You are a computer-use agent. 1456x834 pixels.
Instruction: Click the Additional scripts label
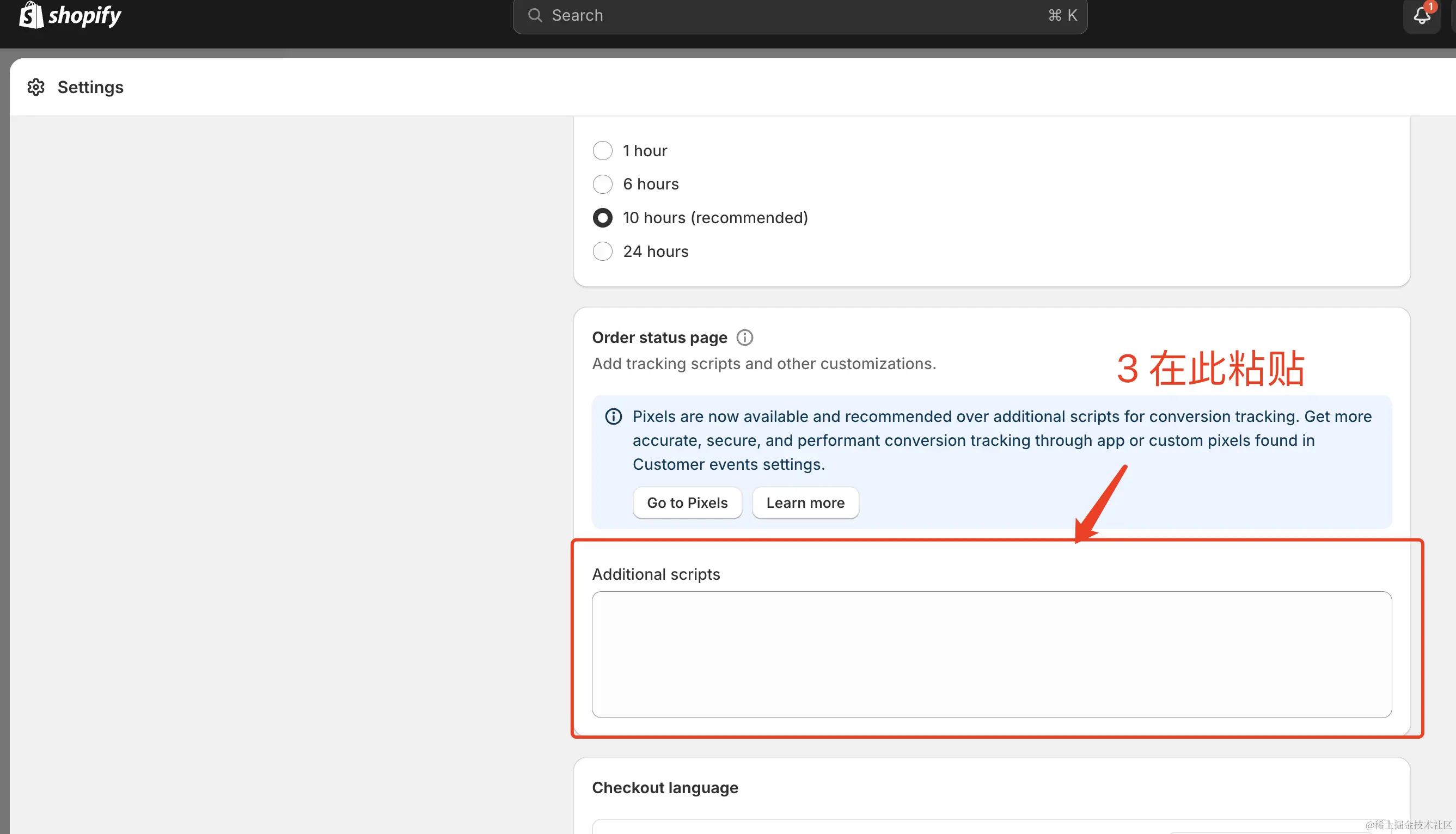[x=656, y=574]
